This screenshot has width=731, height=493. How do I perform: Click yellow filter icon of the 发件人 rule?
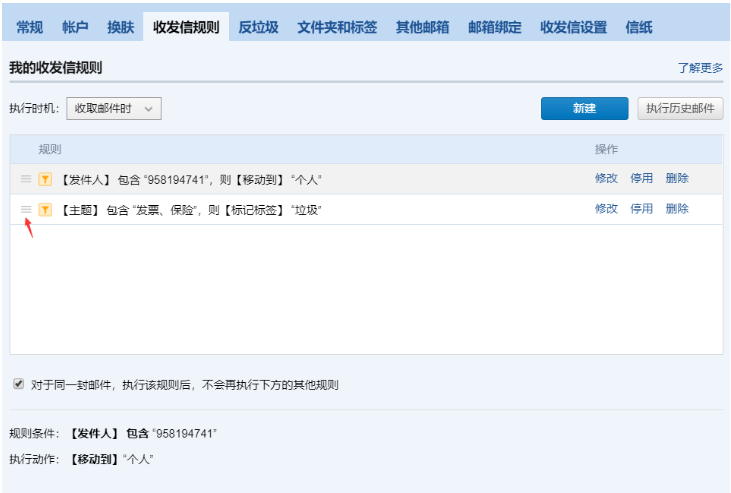point(45,179)
